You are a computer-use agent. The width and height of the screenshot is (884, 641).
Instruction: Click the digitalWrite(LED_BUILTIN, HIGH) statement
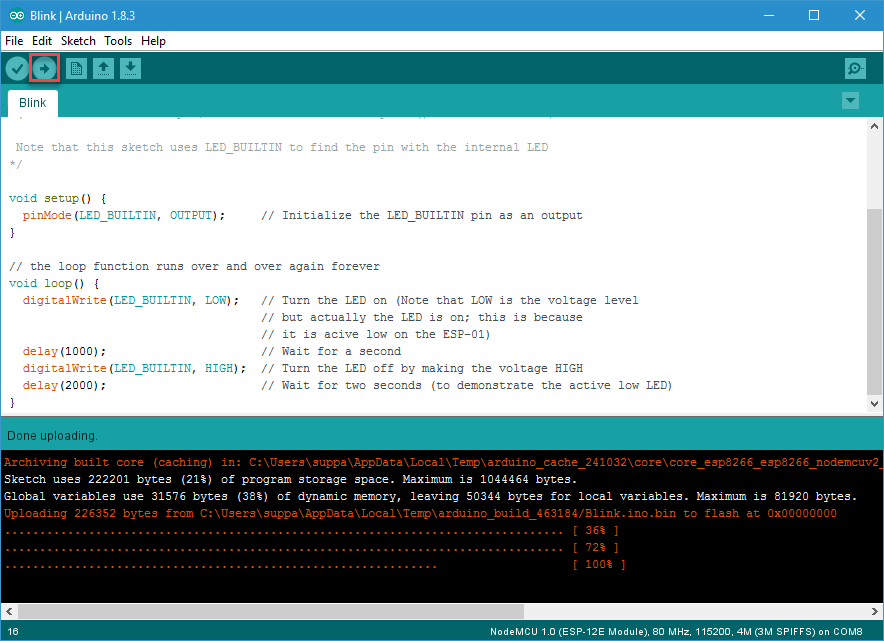click(134, 368)
